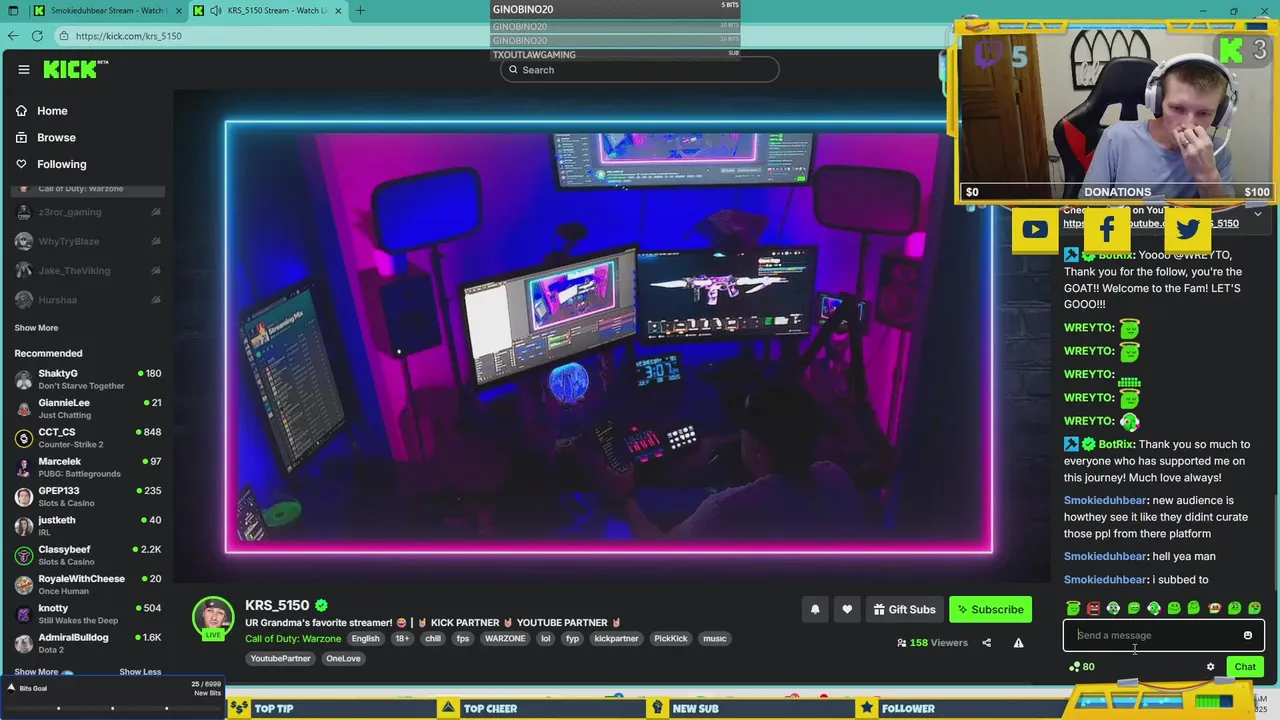
Task: Open offline followed channel WhyTryBlaze
Action: [x=88, y=241]
